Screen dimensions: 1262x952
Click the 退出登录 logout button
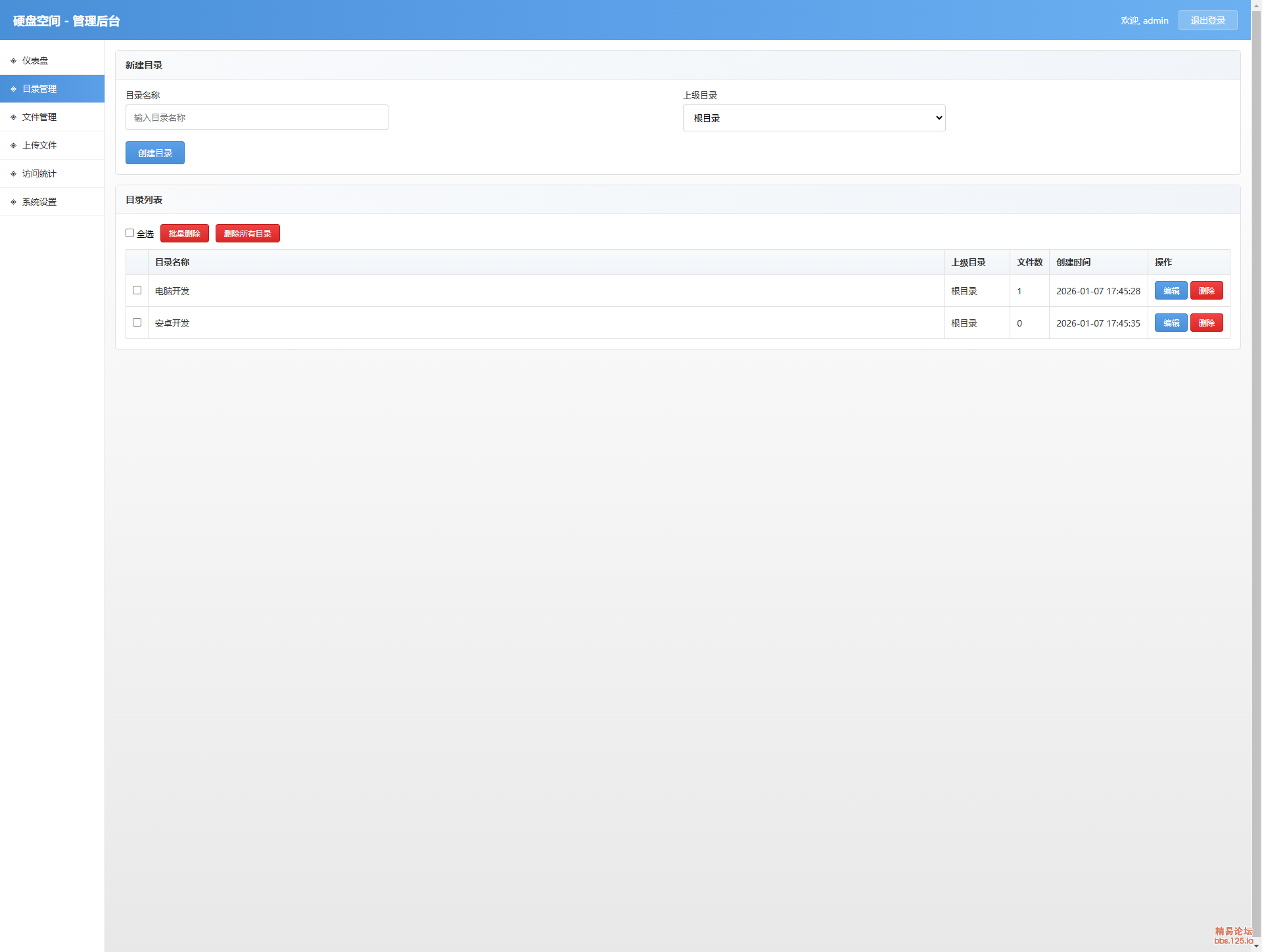(x=1207, y=20)
